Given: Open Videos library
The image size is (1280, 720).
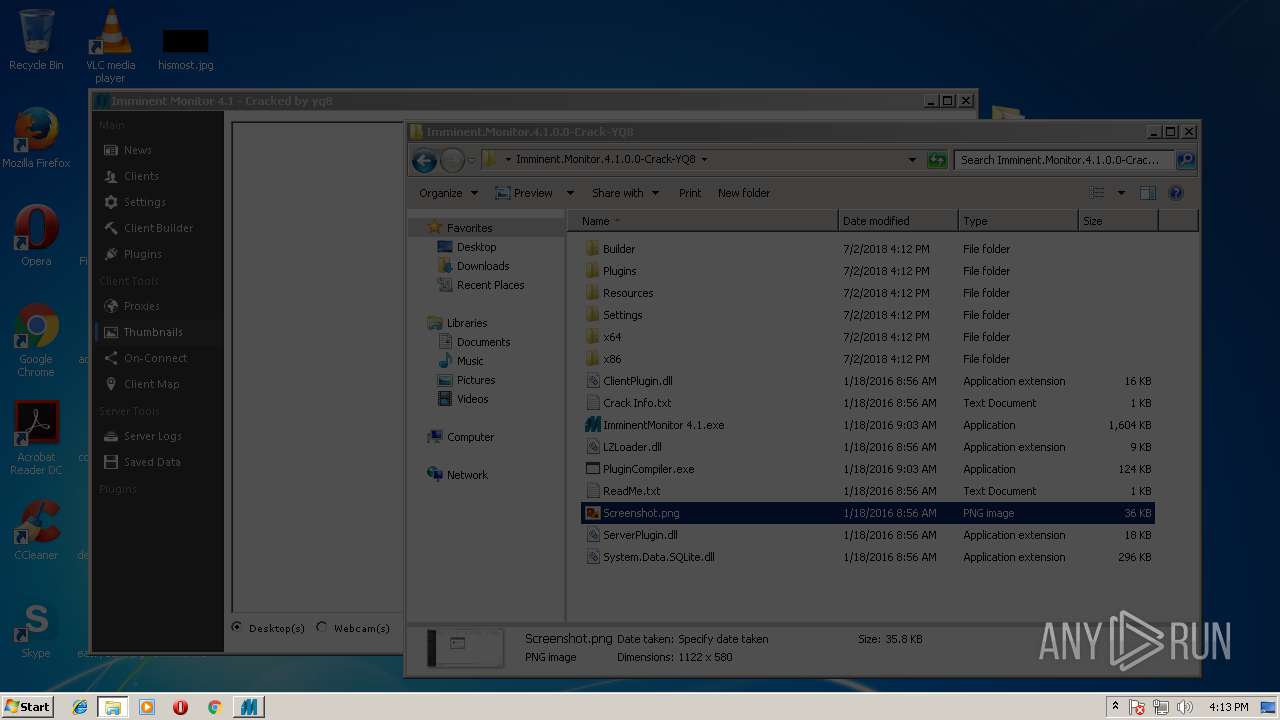Looking at the screenshot, I should (472, 399).
